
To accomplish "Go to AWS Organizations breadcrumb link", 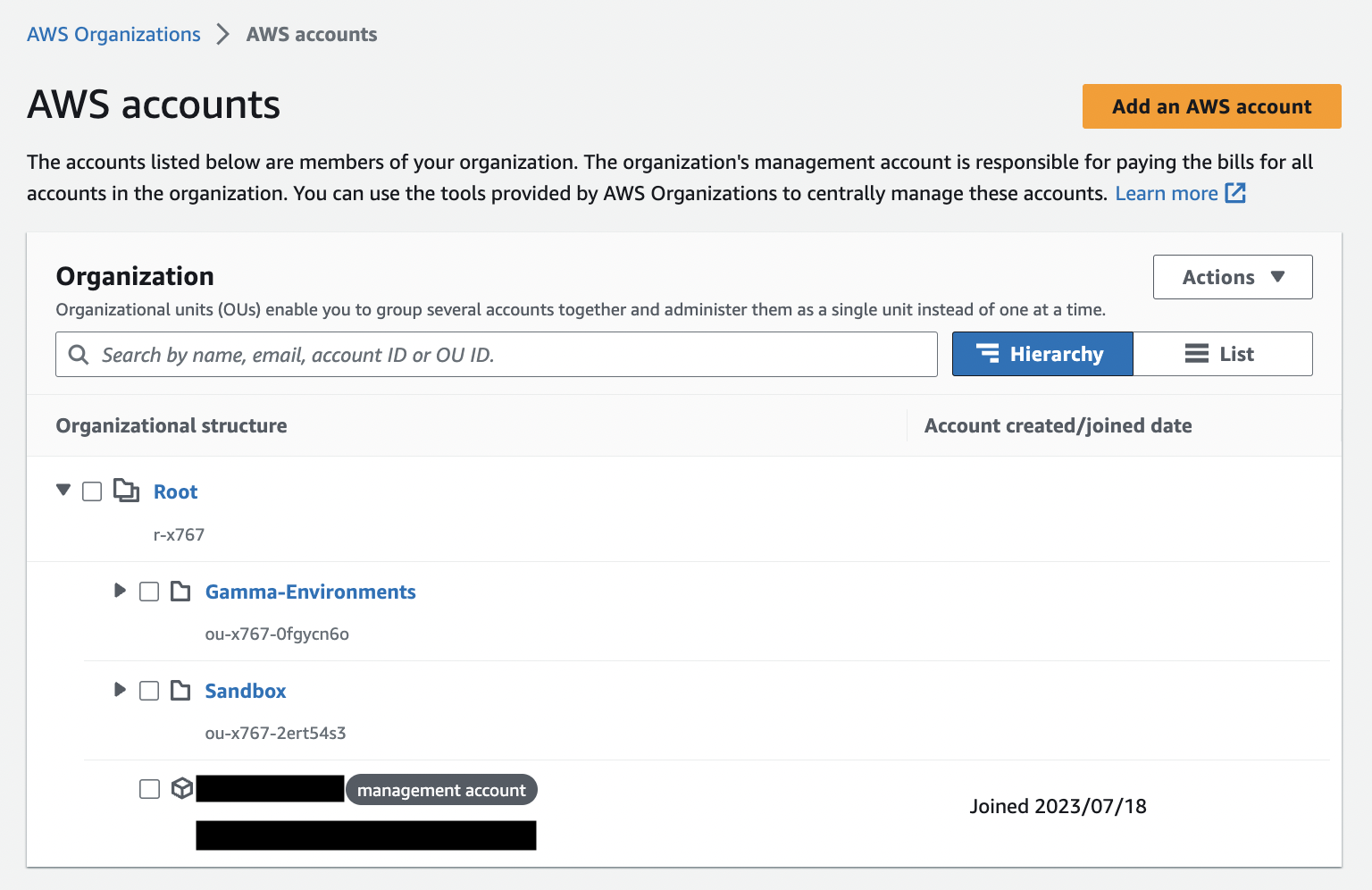I will pyautogui.click(x=113, y=35).
